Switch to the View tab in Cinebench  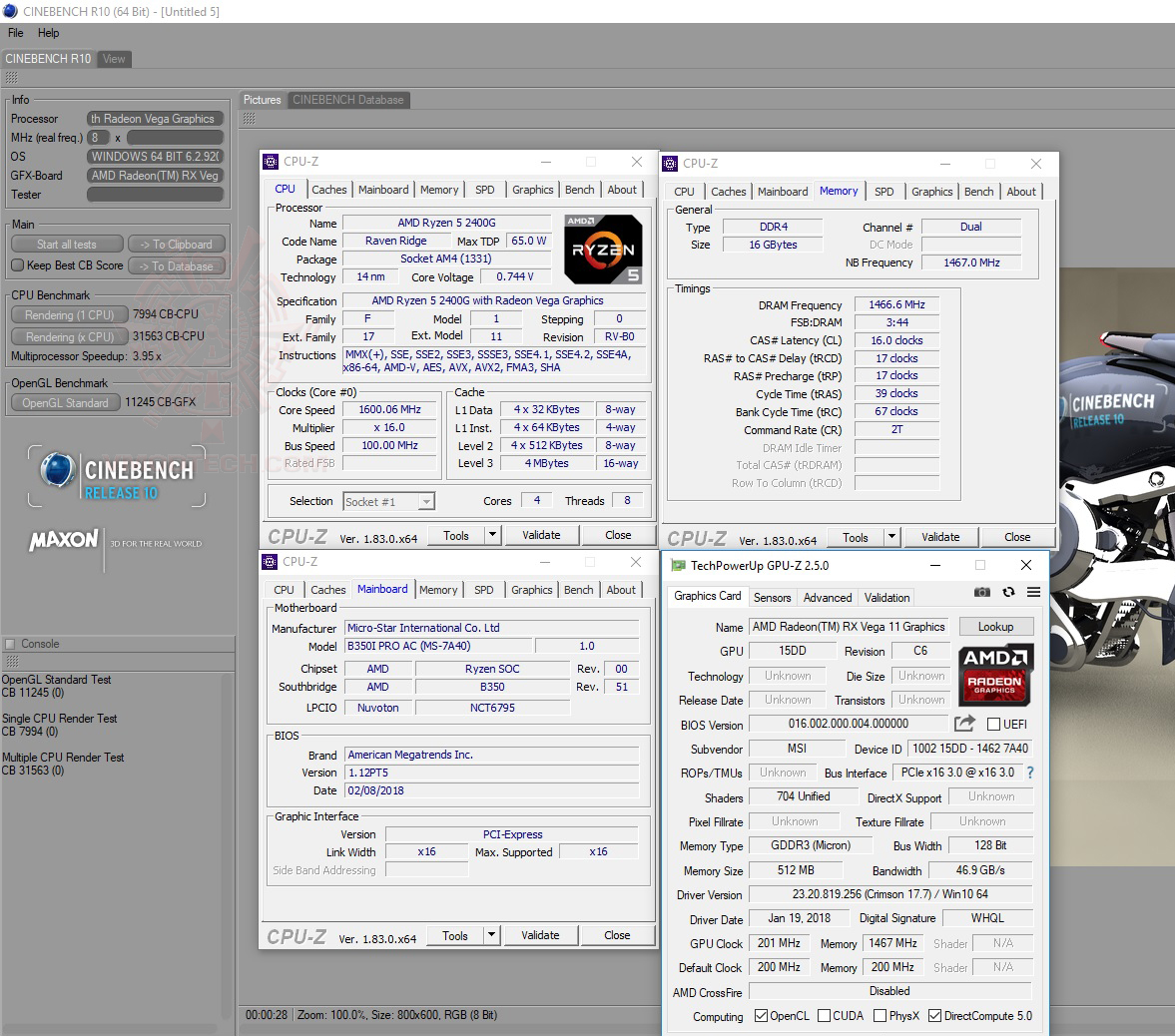coord(114,59)
